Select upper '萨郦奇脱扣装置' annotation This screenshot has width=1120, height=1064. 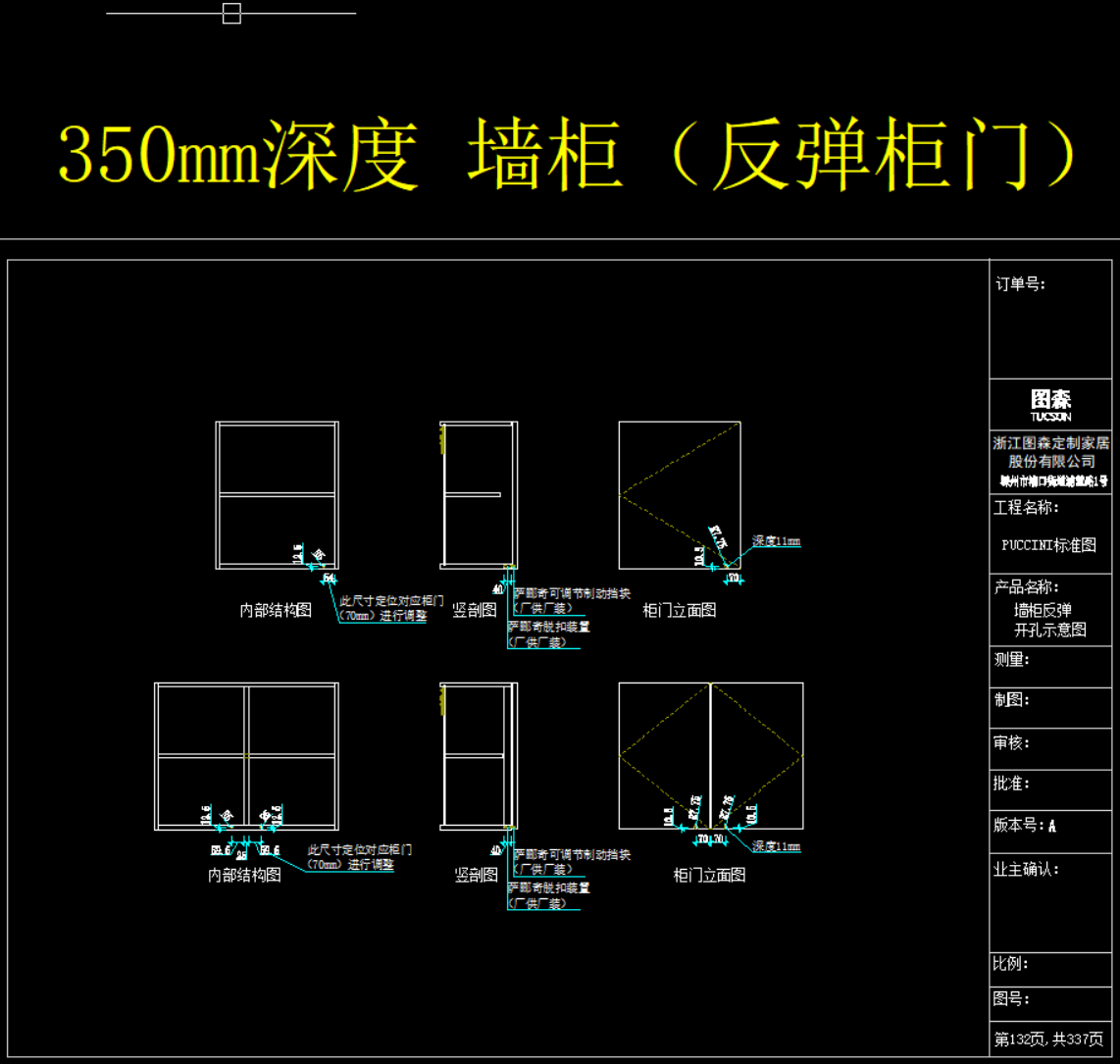pos(548,634)
